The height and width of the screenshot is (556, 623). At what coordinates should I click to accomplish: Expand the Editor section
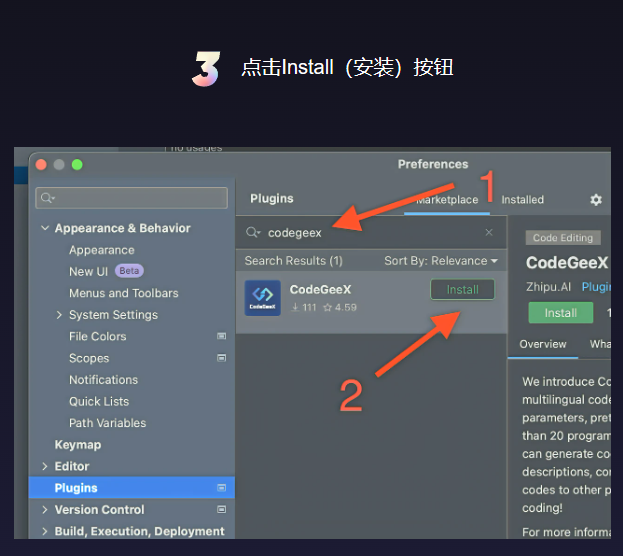coord(45,466)
